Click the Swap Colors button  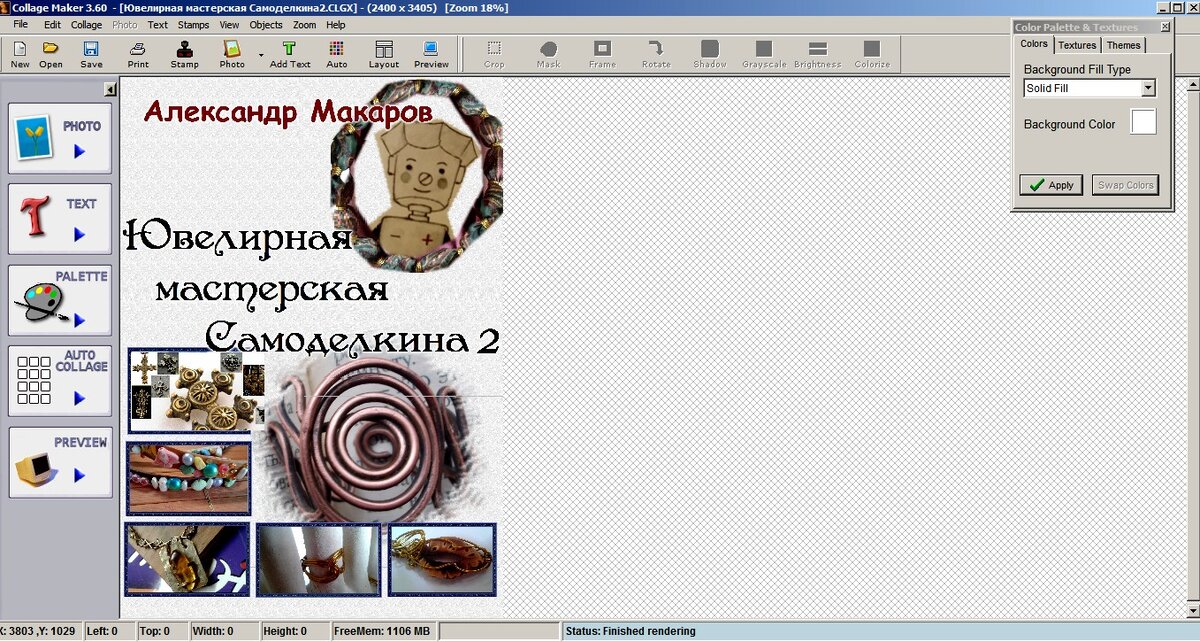[x=1126, y=185]
